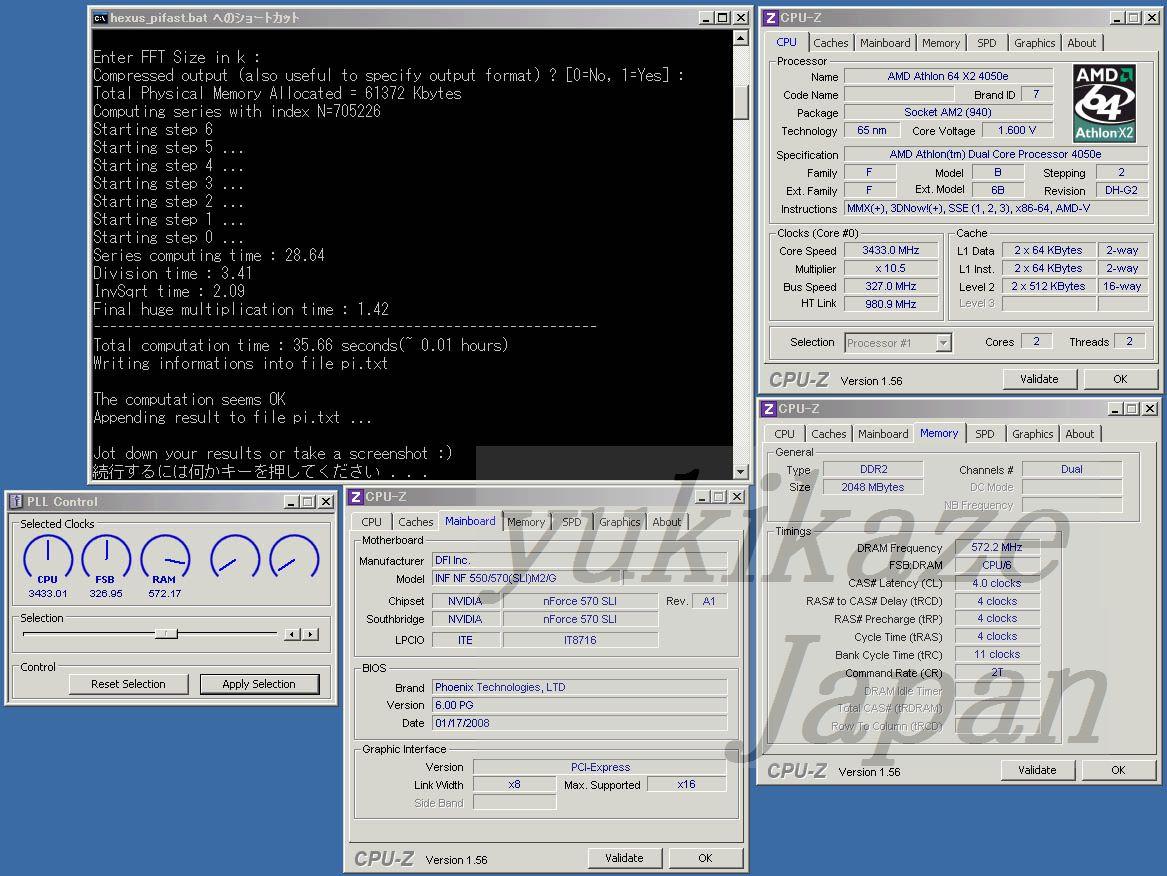This screenshot has width=1167, height=876.
Task: Click the Multiplier value 'x 10.5'
Action: click(891, 268)
